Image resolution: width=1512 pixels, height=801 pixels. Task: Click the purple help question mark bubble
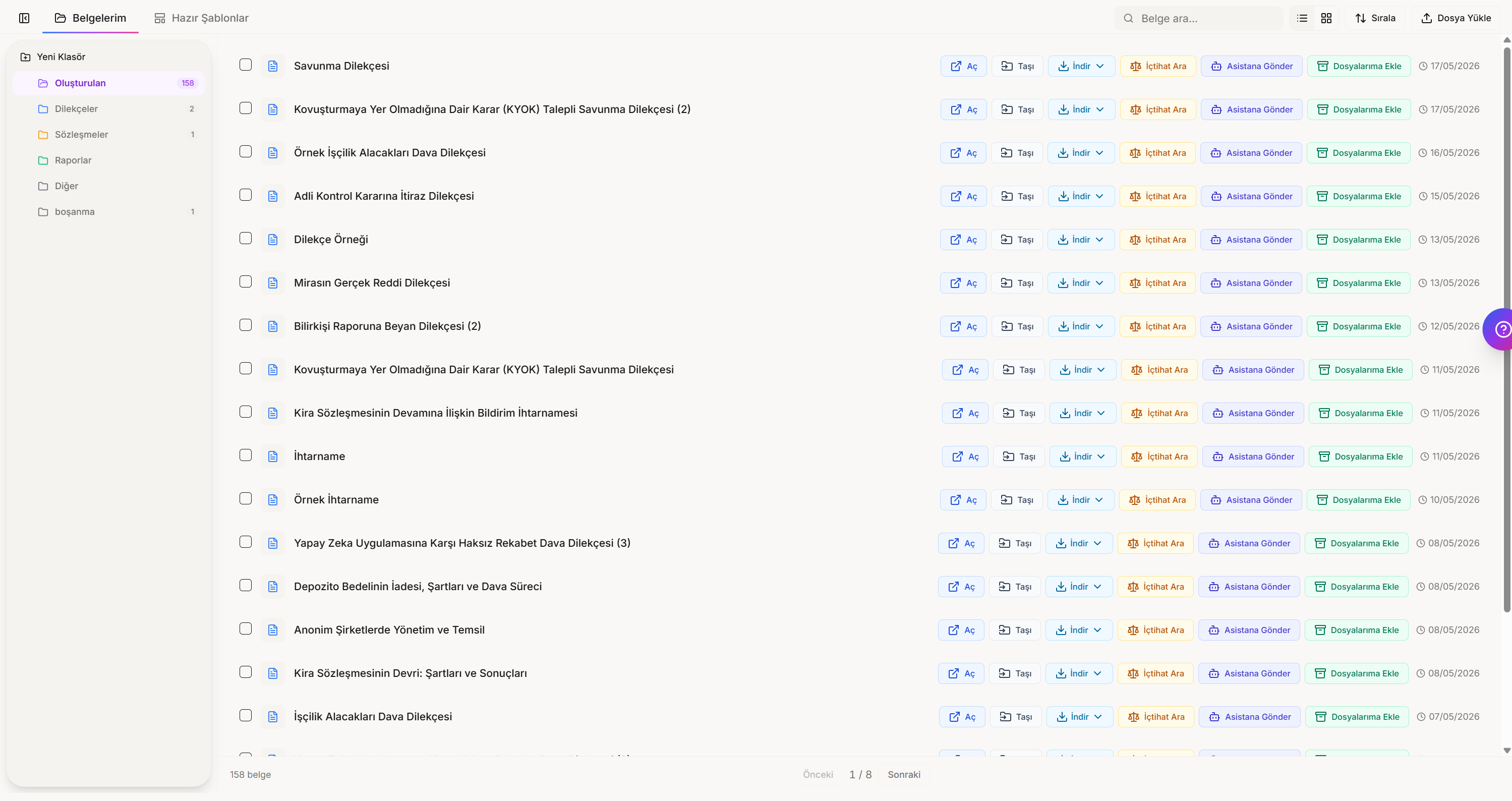[x=1500, y=329]
